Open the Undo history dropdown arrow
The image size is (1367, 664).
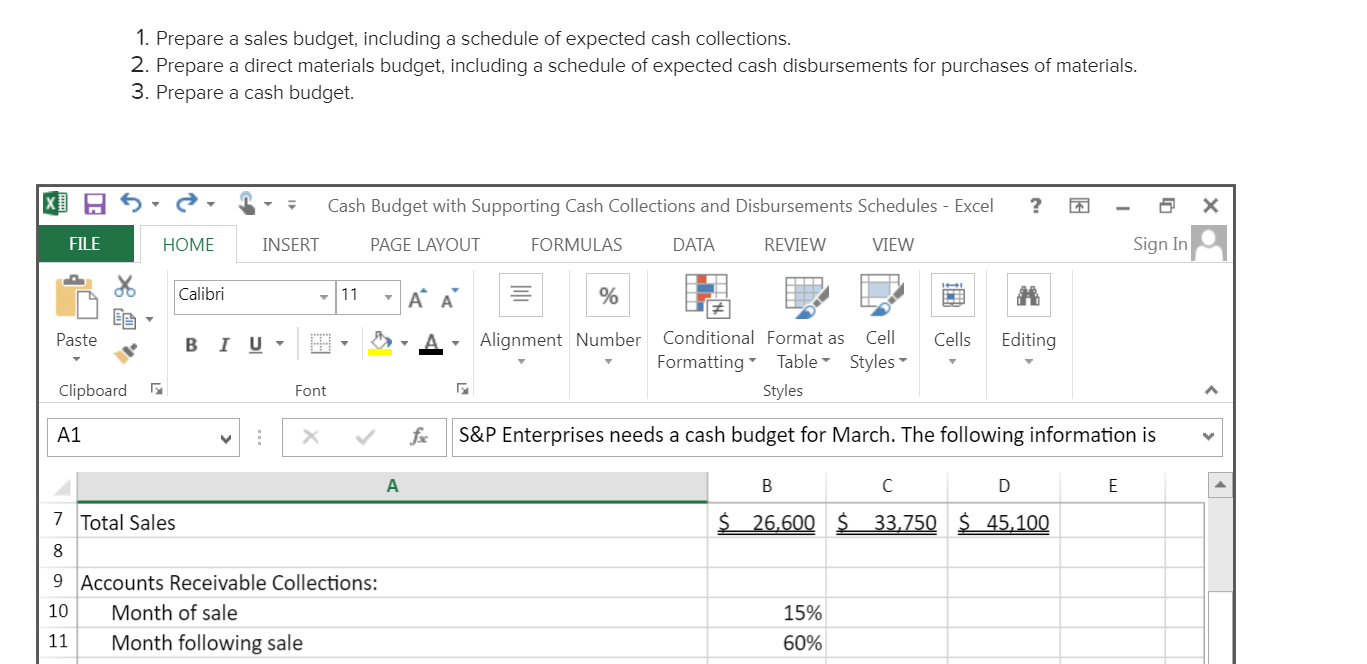pyautogui.click(x=155, y=206)
